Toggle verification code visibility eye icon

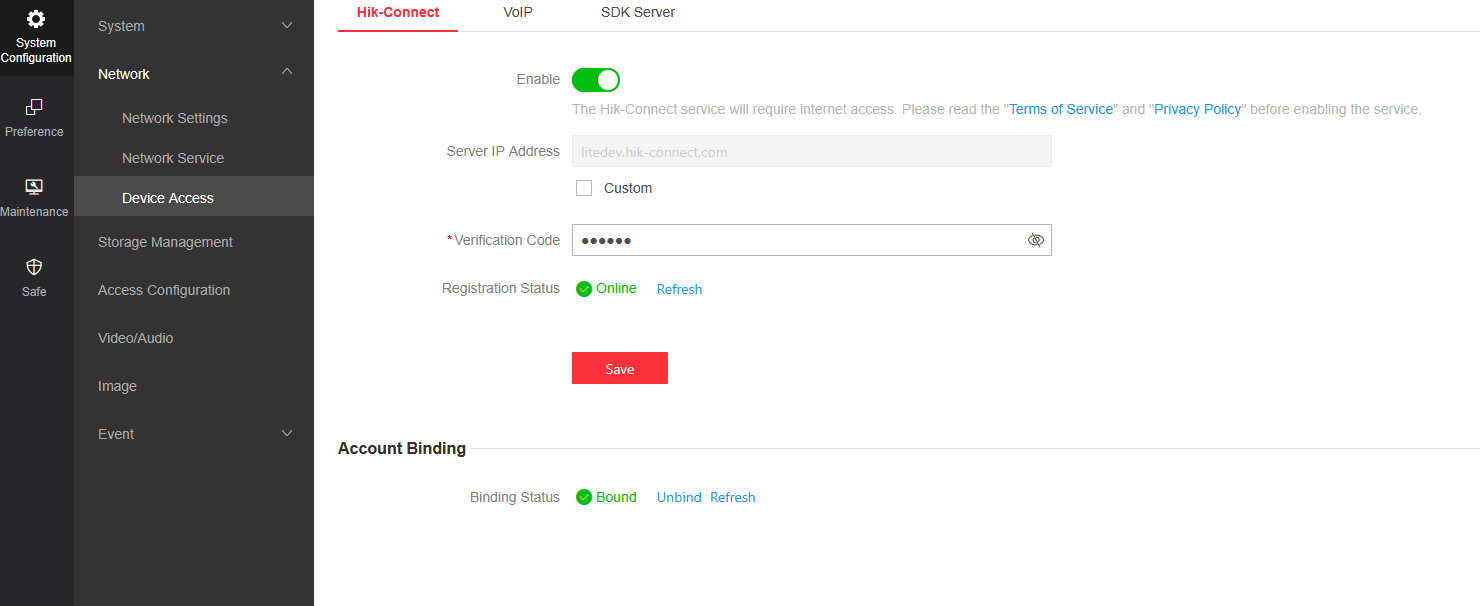pos(1036,240)
